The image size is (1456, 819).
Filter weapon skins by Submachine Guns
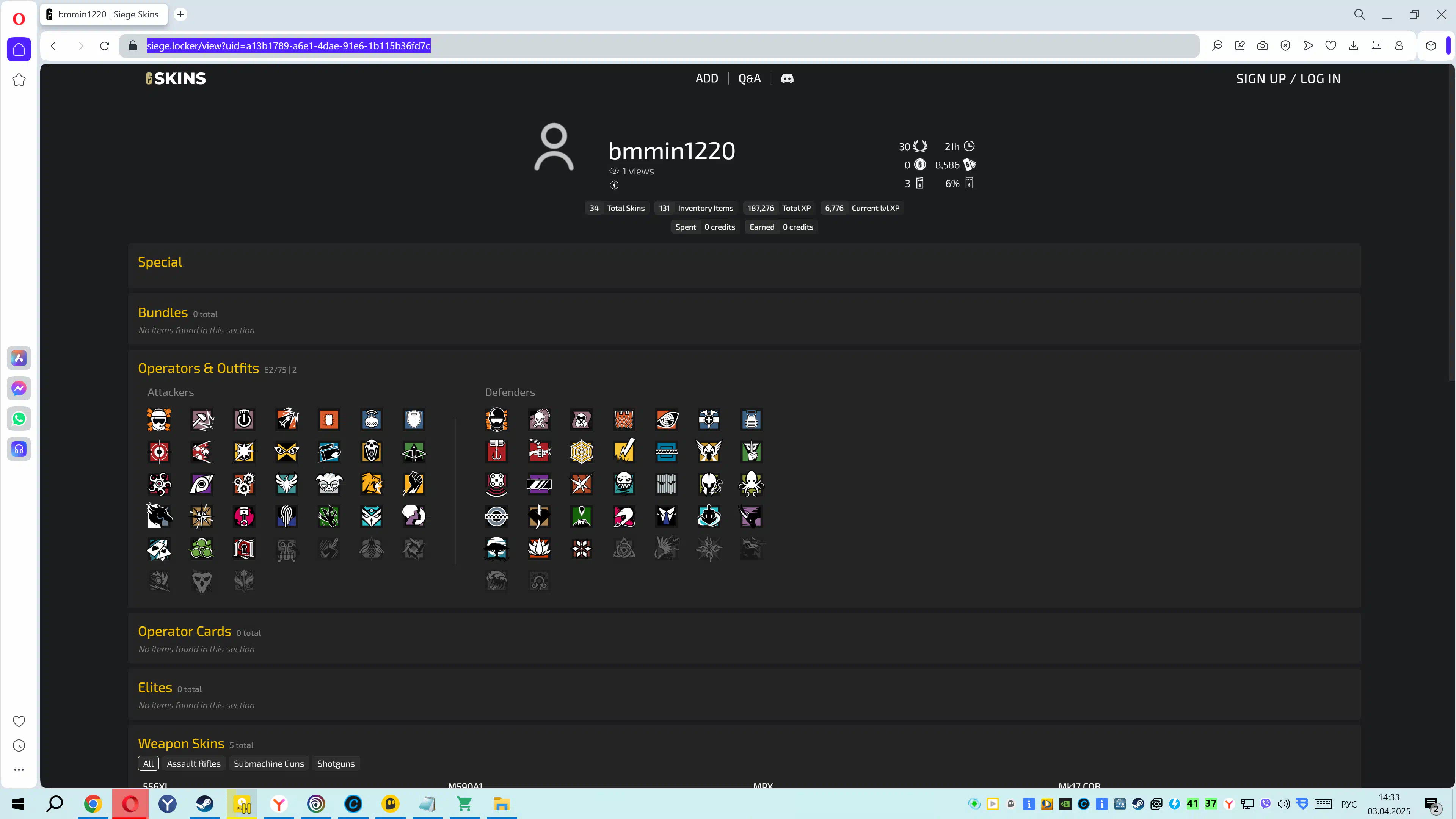click(x=269, y=764)
